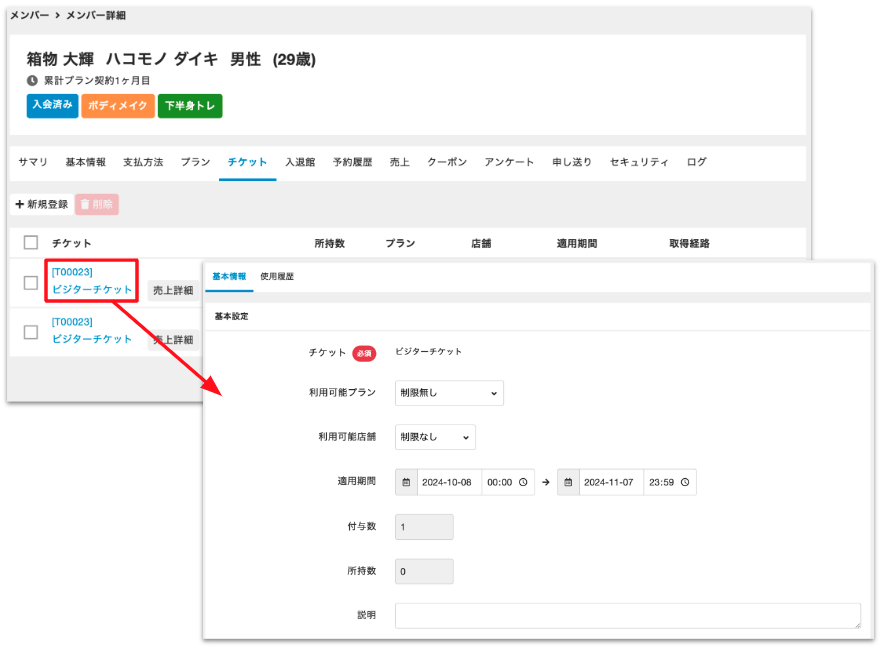Toggle the select-all checkbox in table header
The height and width of the screenshot is (649, 885).
[x=31, y=243]
